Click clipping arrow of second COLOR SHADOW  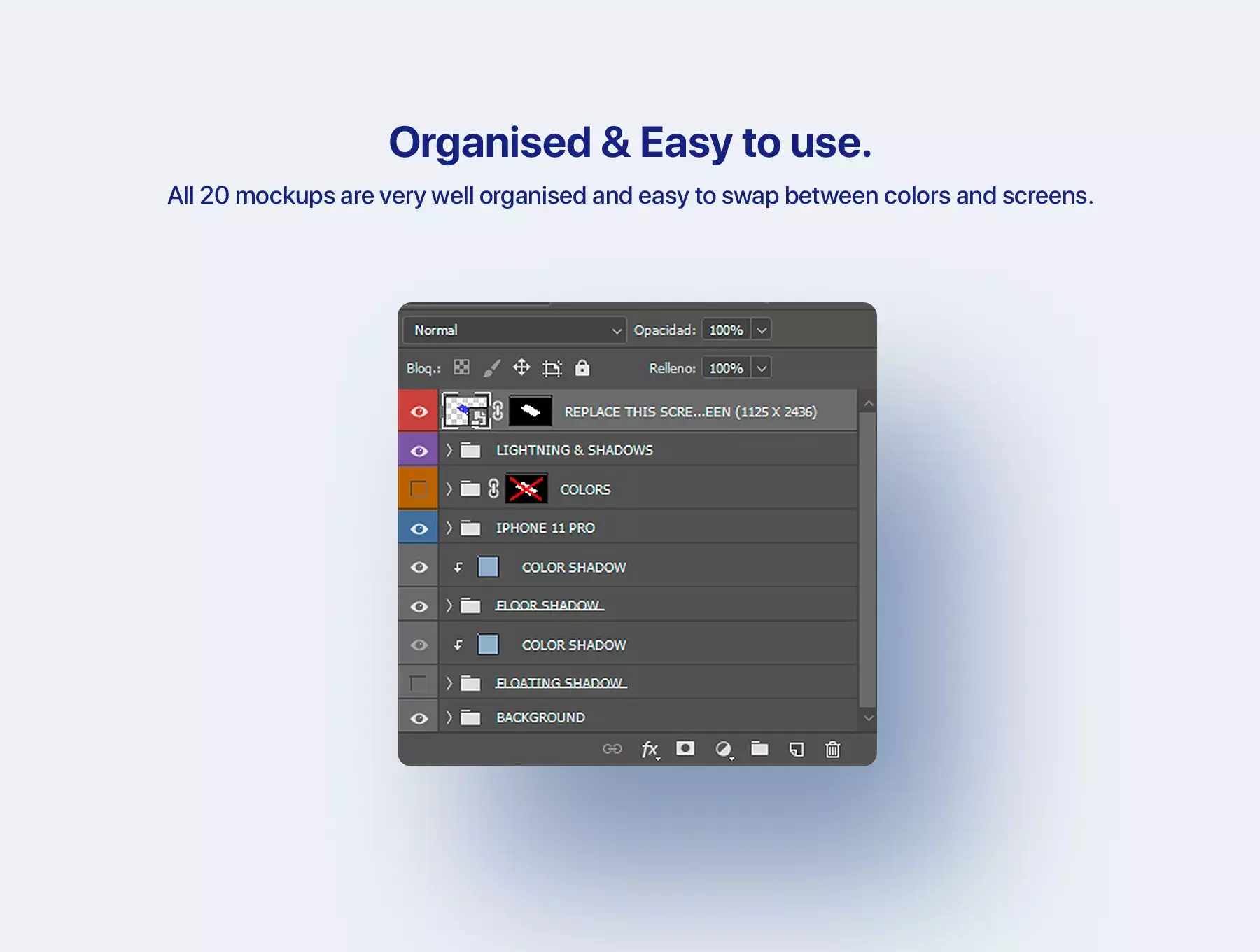tap(458, 645)
